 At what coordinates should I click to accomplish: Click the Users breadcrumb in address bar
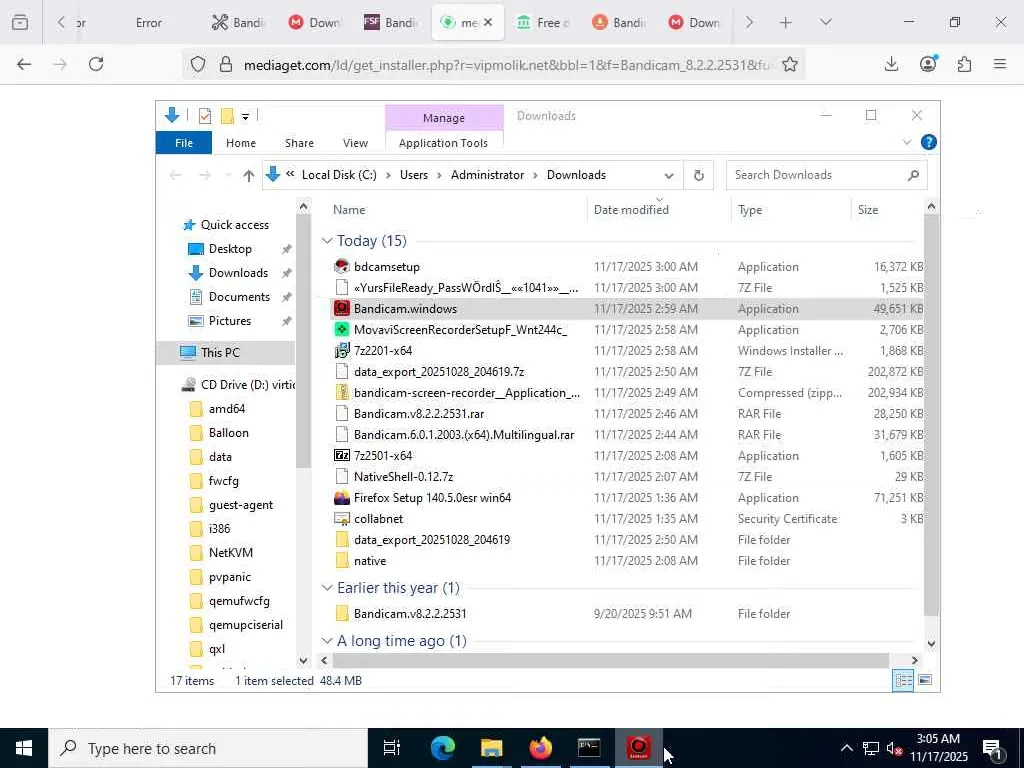coord(414,175)
